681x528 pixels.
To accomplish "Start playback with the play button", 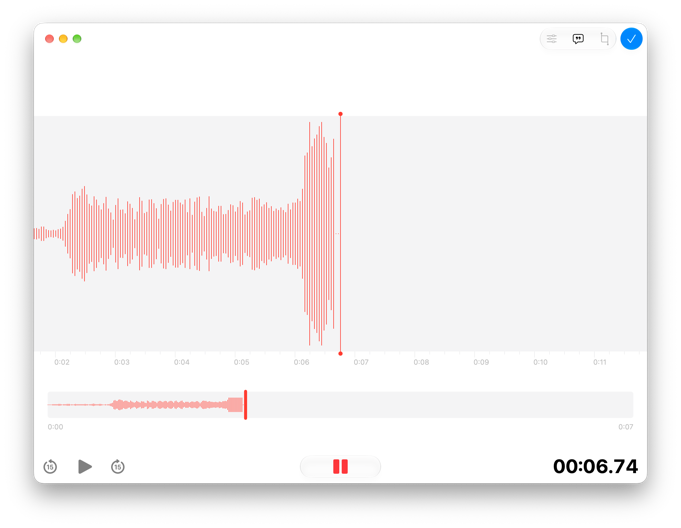I will [x=85, y=467].
